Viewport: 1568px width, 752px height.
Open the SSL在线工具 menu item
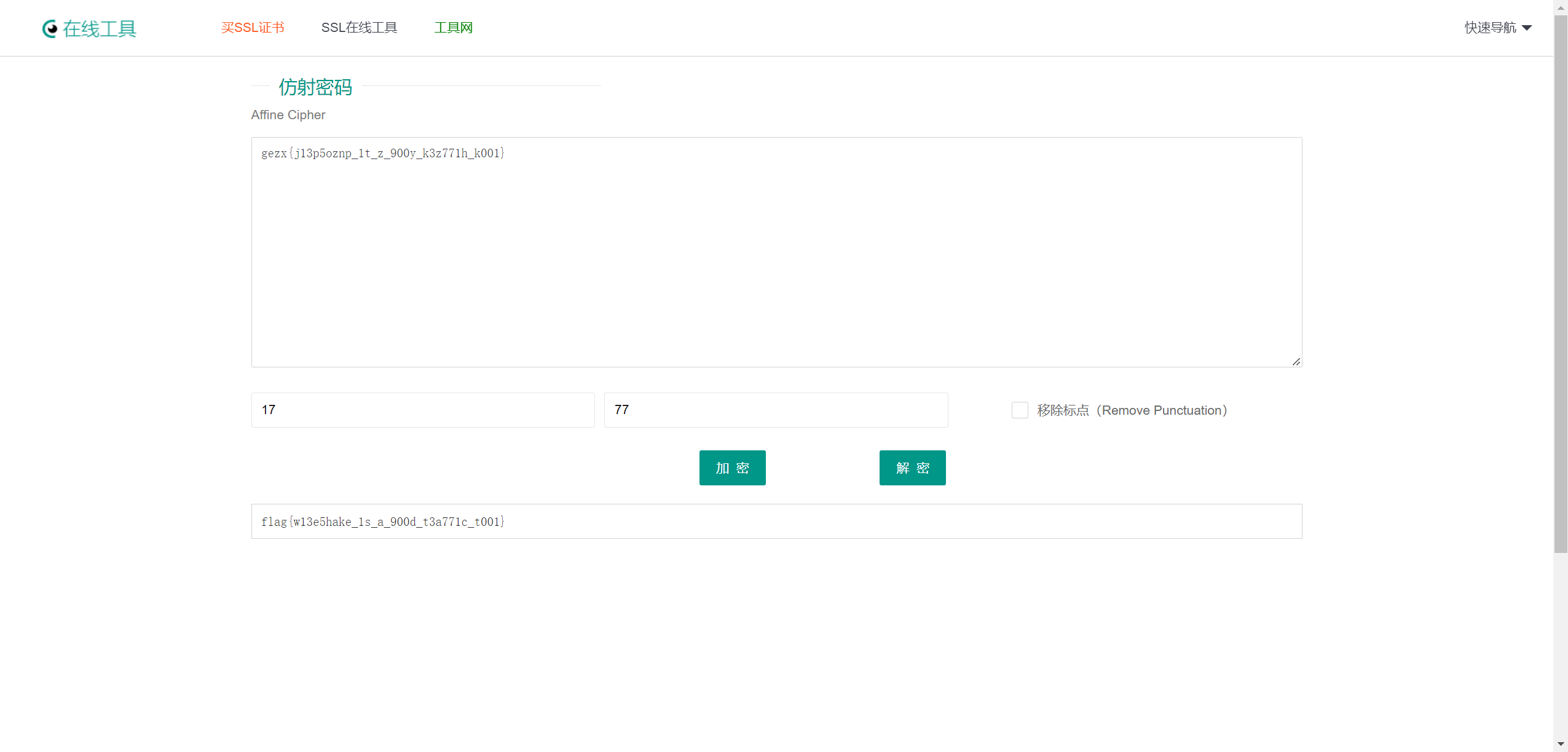(359, 28)
